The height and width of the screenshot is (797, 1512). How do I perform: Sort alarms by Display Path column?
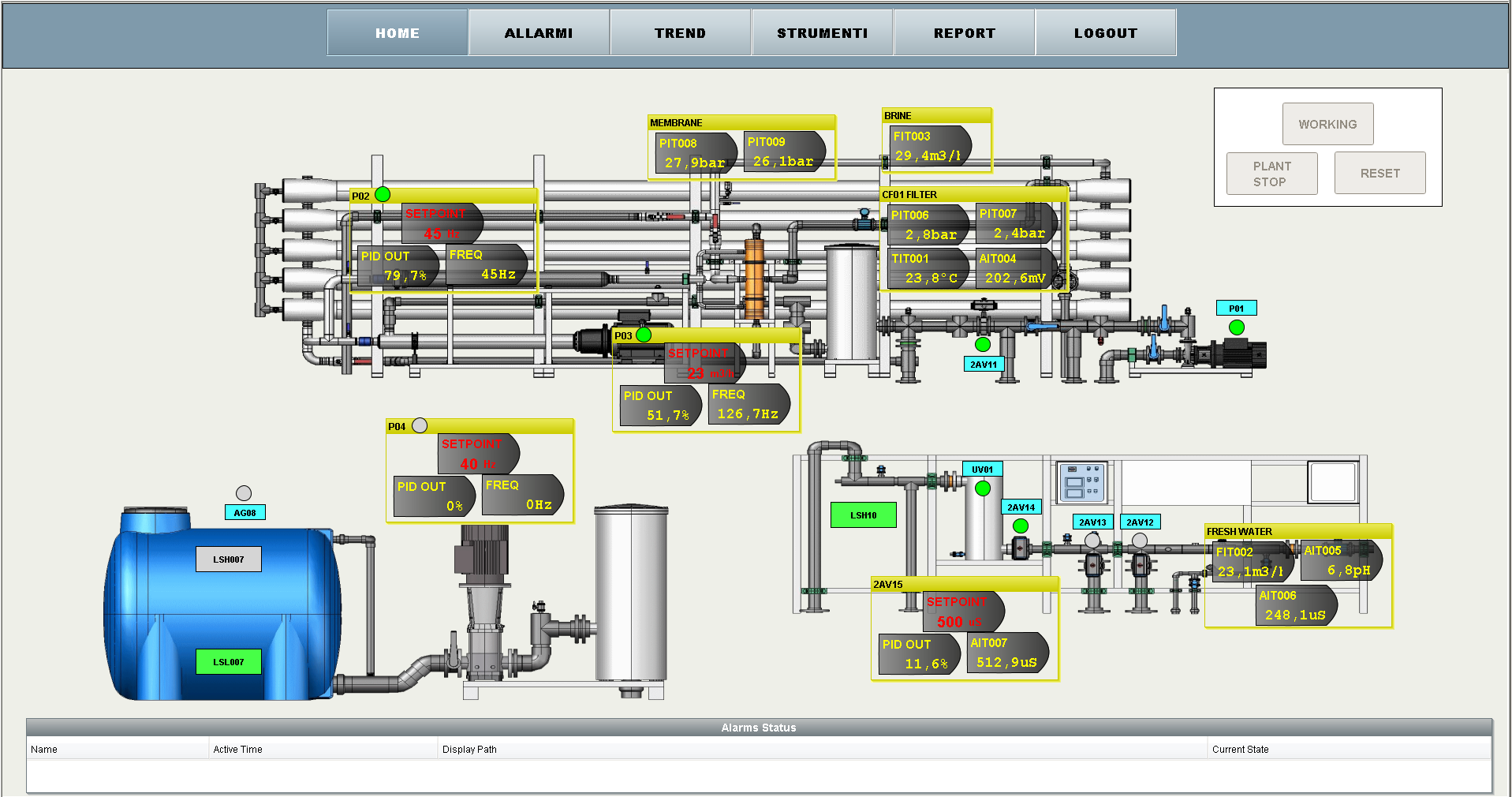(823, 749)
